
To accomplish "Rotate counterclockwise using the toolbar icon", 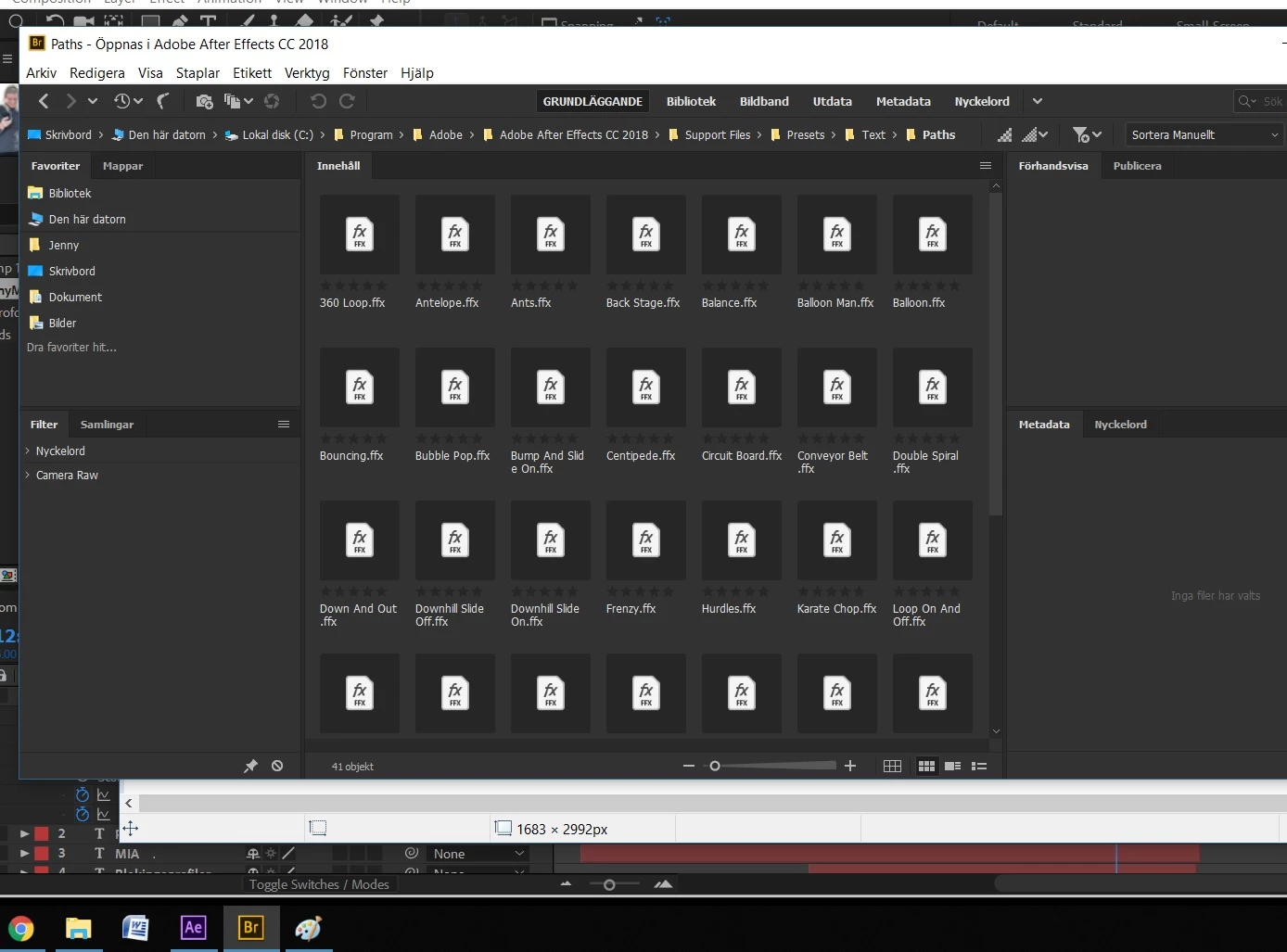I will coord(318,101).
